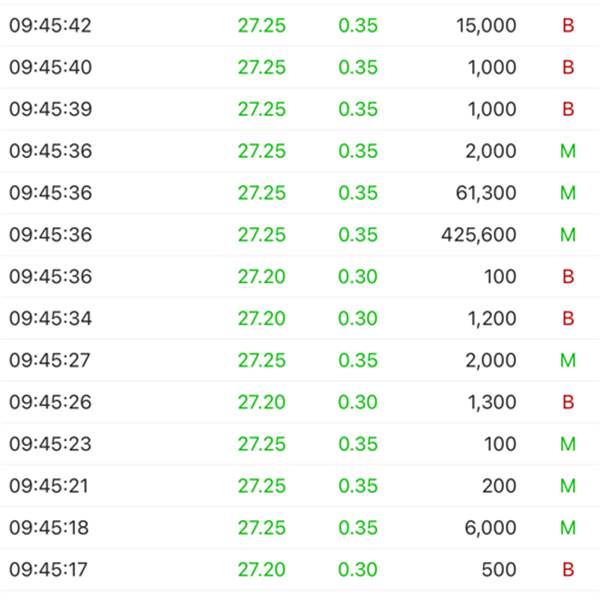The image size is (600, 600).
Task: Click the 15,000 volume value
Action: click(x=485, y=26)
